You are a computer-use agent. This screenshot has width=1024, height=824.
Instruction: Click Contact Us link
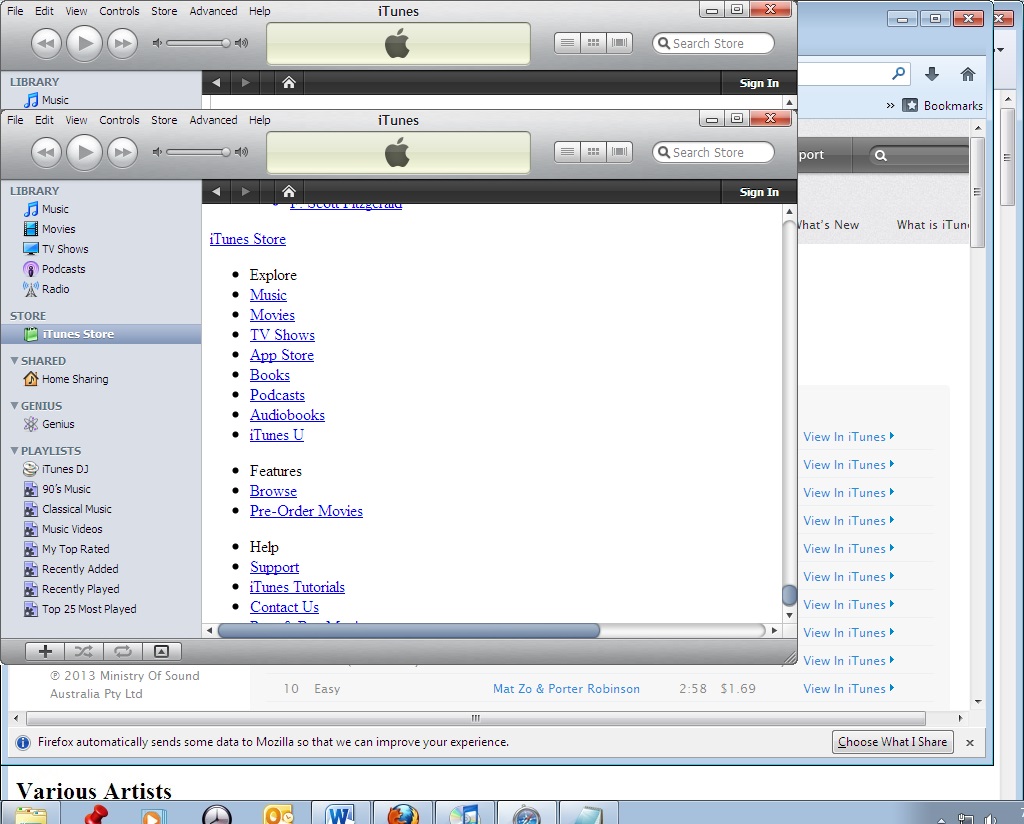[284, 607]
